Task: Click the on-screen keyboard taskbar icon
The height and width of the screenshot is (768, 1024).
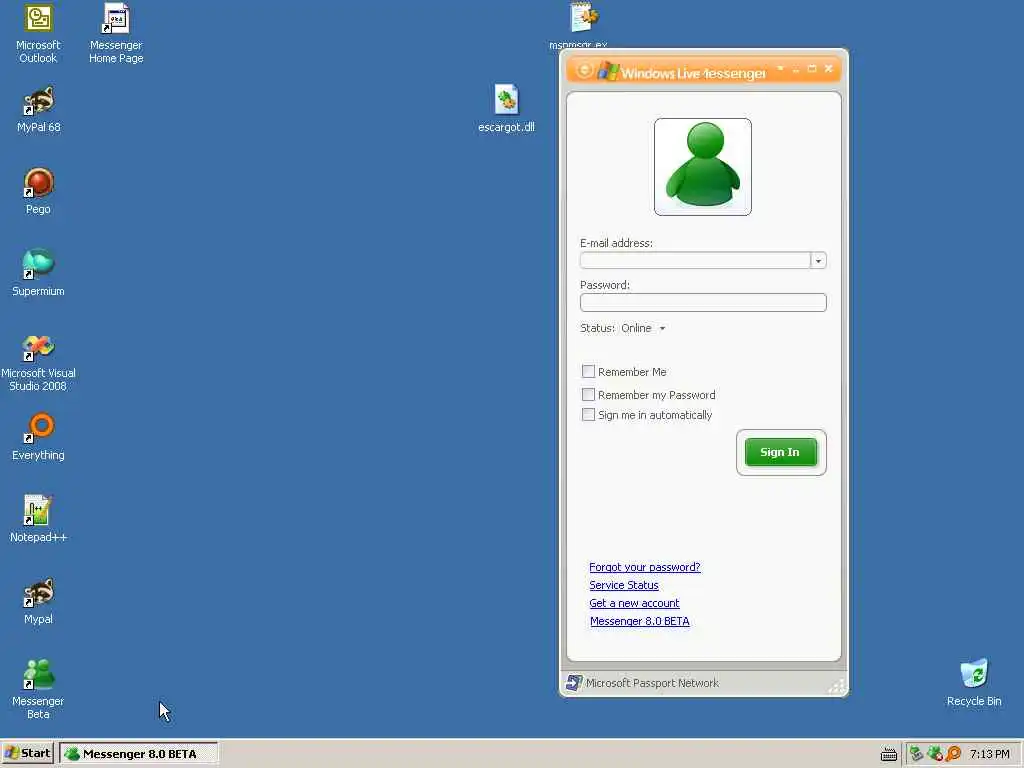Action: 889,754
